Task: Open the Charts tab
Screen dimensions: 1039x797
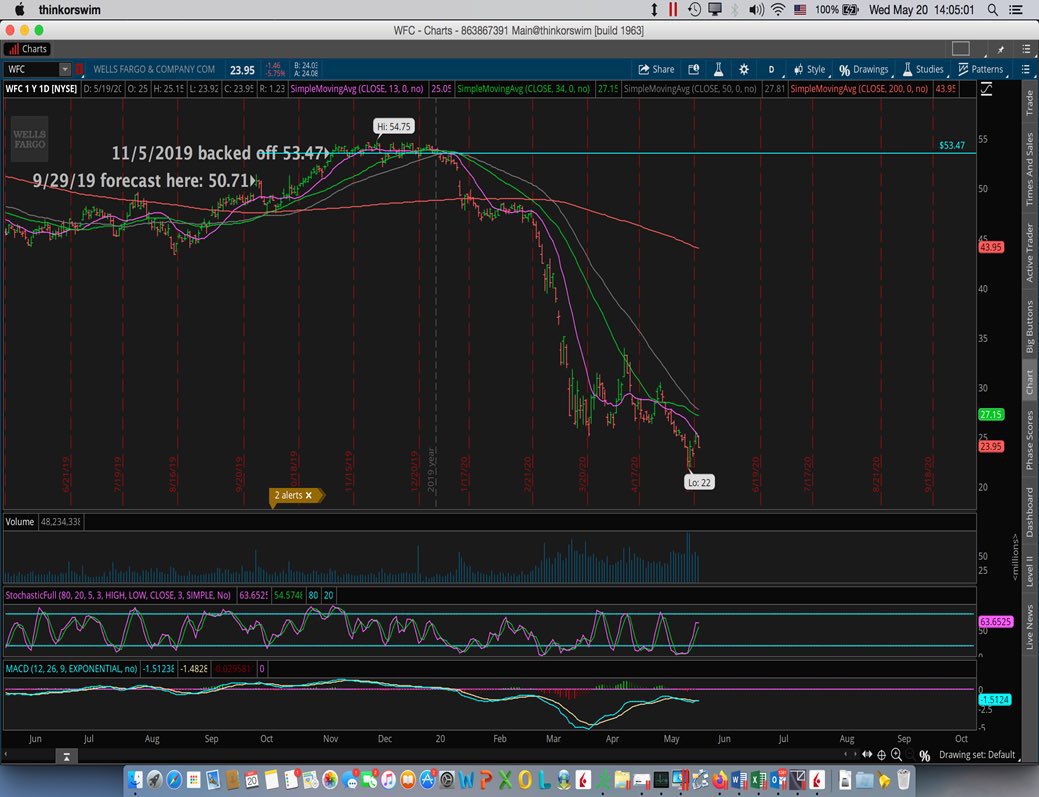Action: pyautogui.click(x=27, y=49)
